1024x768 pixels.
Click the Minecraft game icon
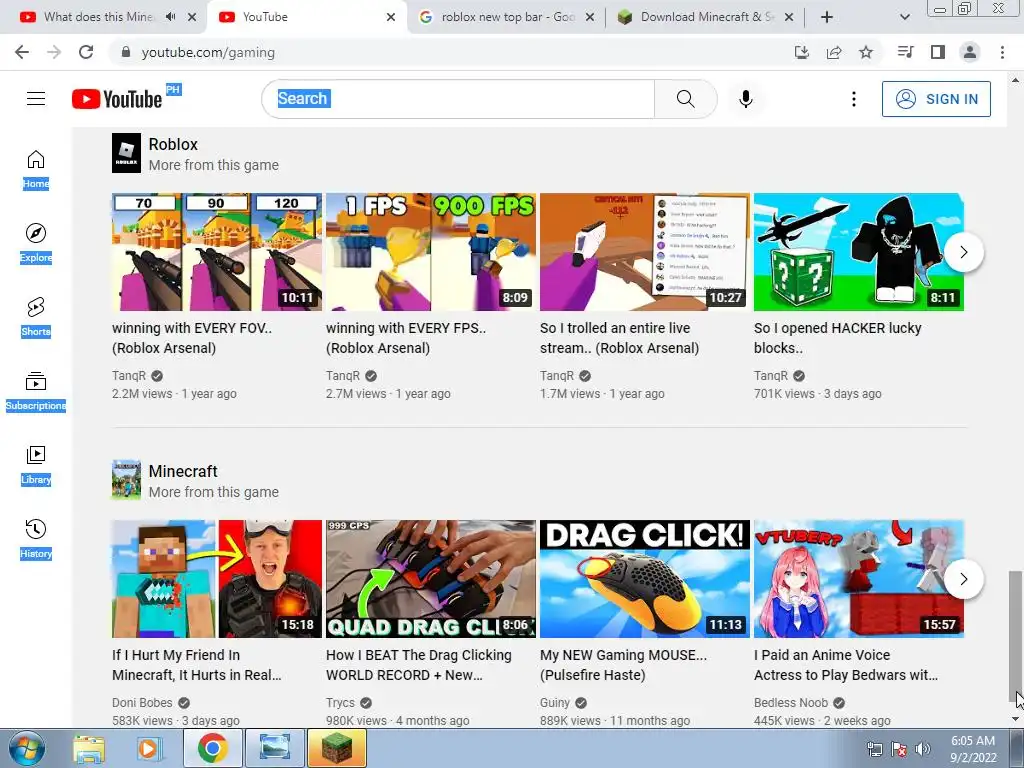tap(126, 480)
